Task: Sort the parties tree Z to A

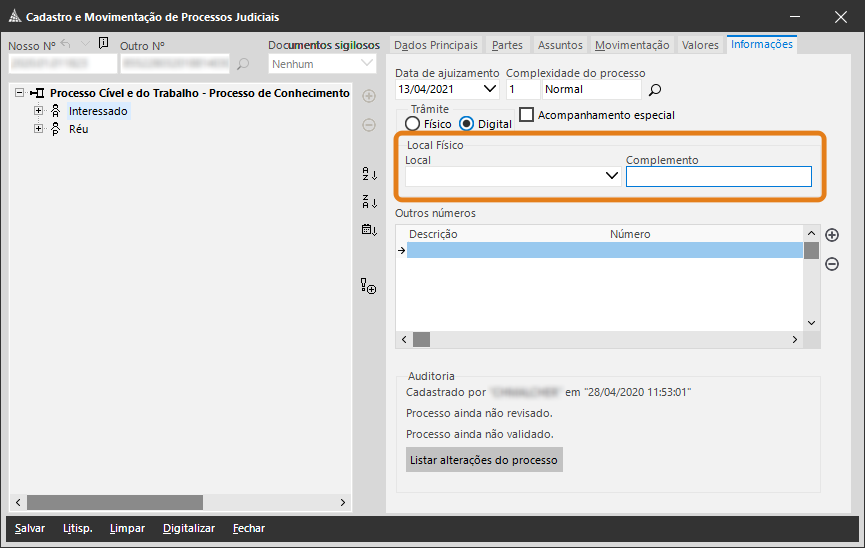Action: [369, 202]
